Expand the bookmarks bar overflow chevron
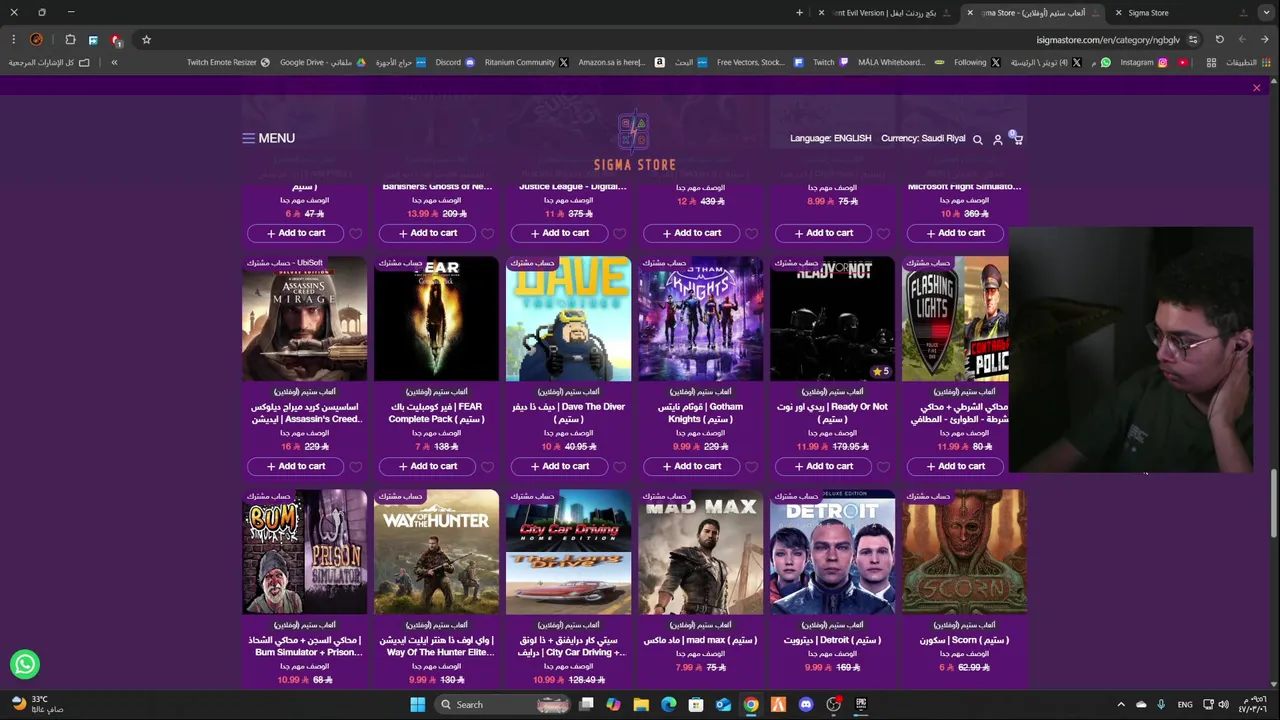Screen dimensions: 1280x720 [x=114, y=62]
